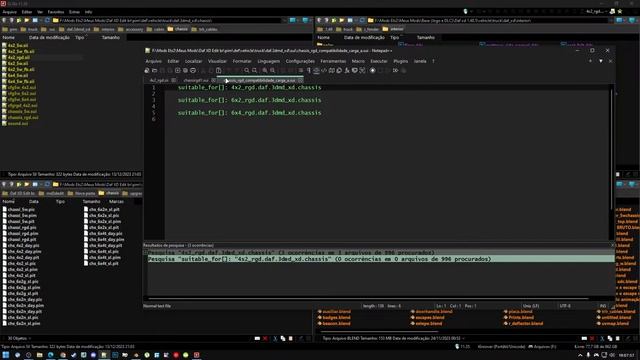Image resolution: width=640 pixels, height=360 pixels.
Task: Open the Notepad++ tab list dropdown arrow
Action: (x=601, y=61)
